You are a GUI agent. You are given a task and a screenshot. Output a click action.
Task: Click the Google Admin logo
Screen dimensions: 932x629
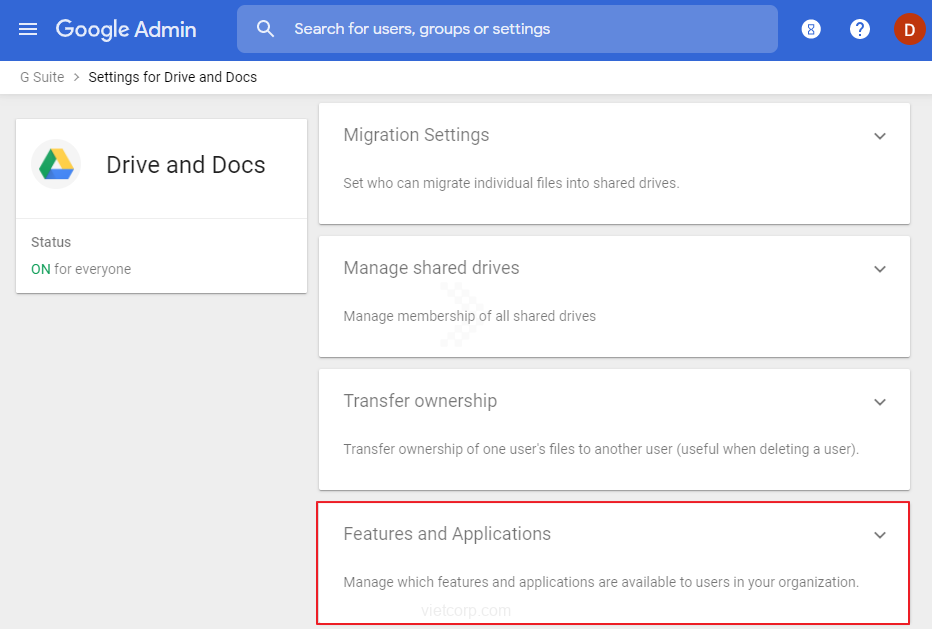point(126,29)
